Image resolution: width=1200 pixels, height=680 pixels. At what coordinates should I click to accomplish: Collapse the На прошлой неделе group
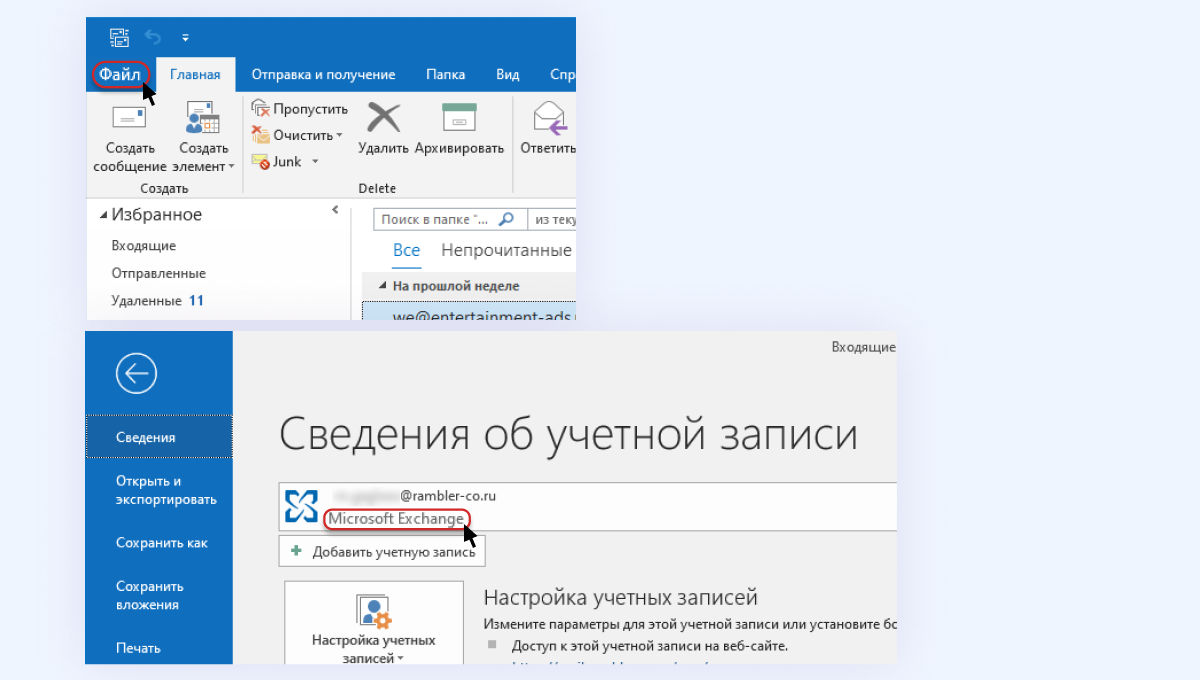[383, 286]
